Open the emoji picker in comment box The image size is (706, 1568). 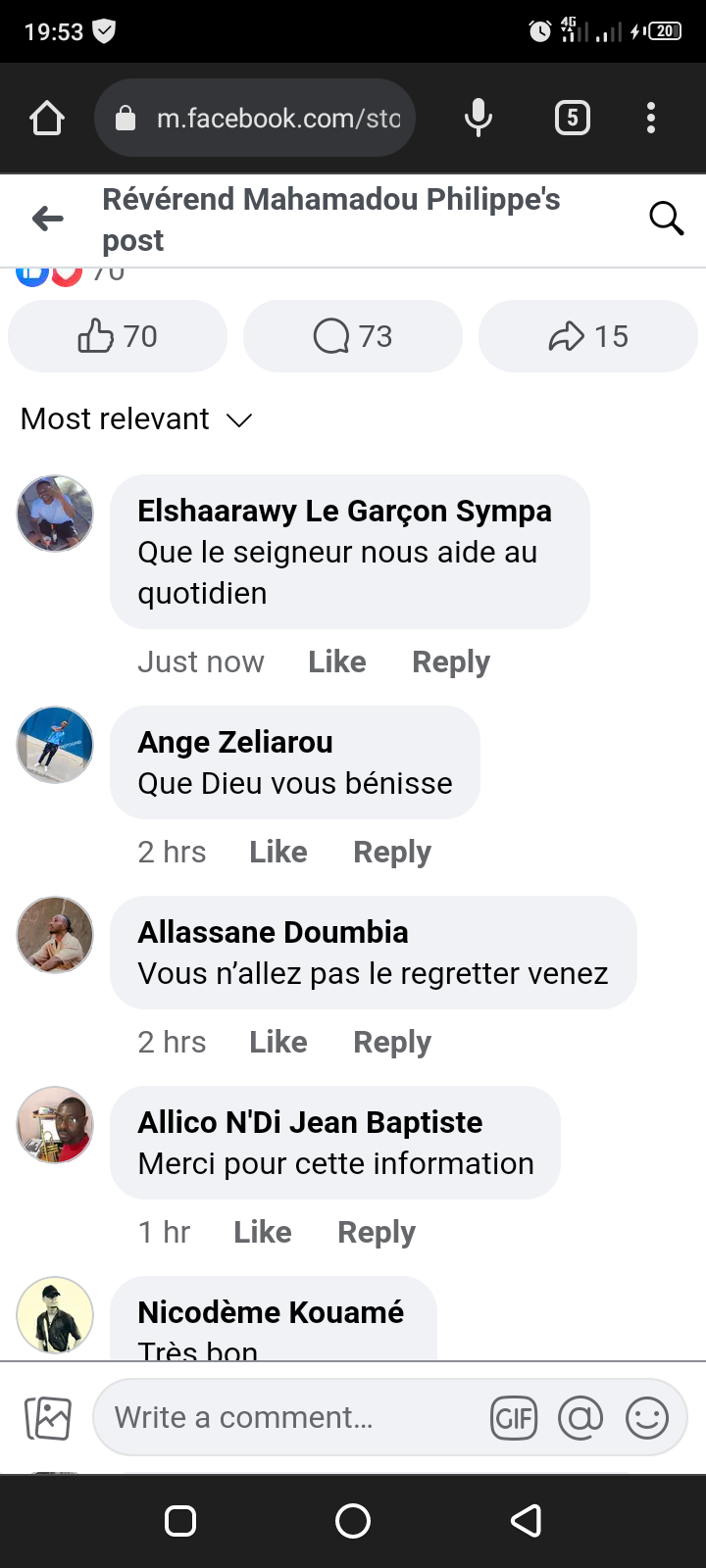(647, 1418)
